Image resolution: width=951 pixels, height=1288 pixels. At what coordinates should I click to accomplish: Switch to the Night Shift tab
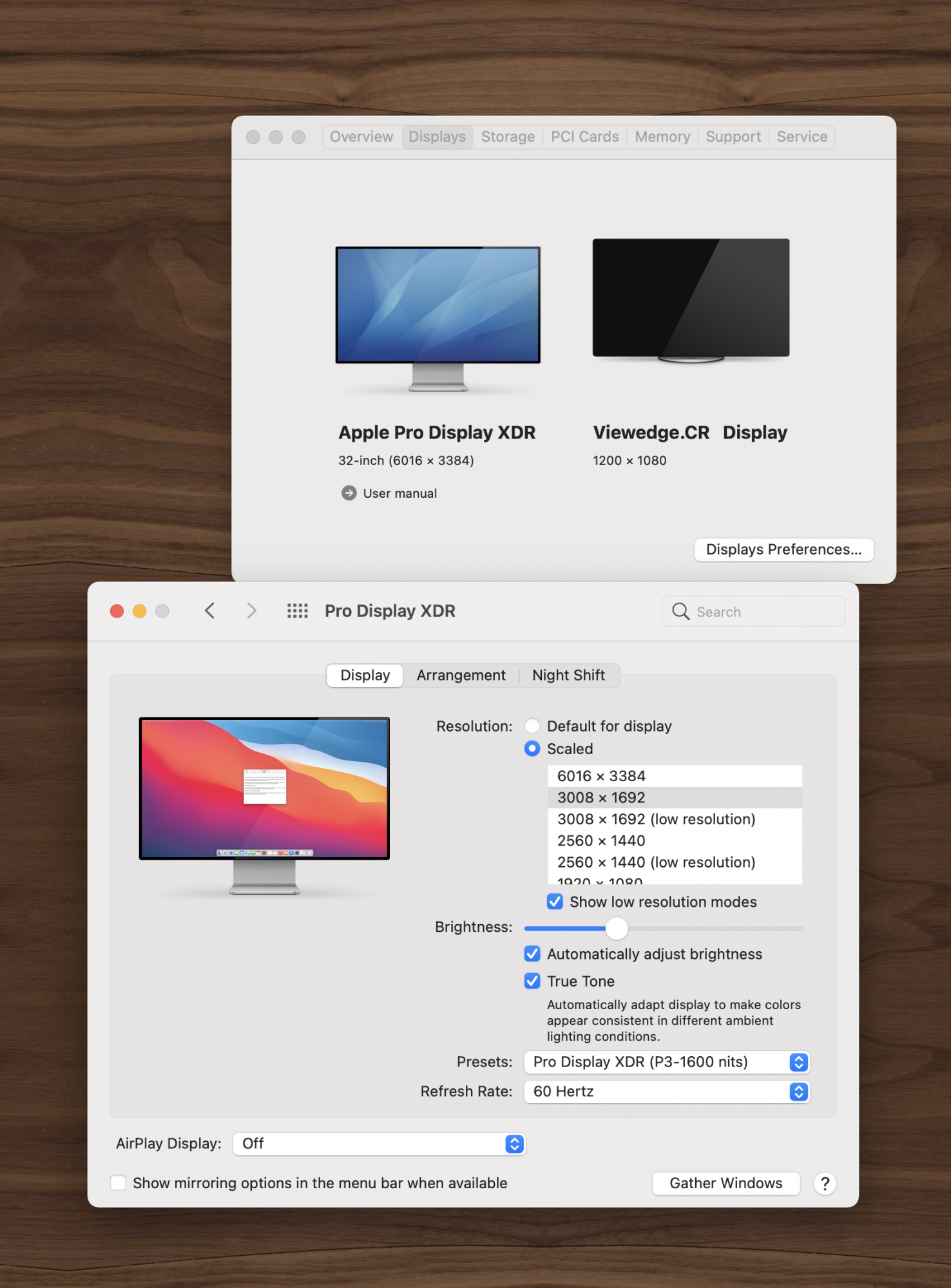568,675
